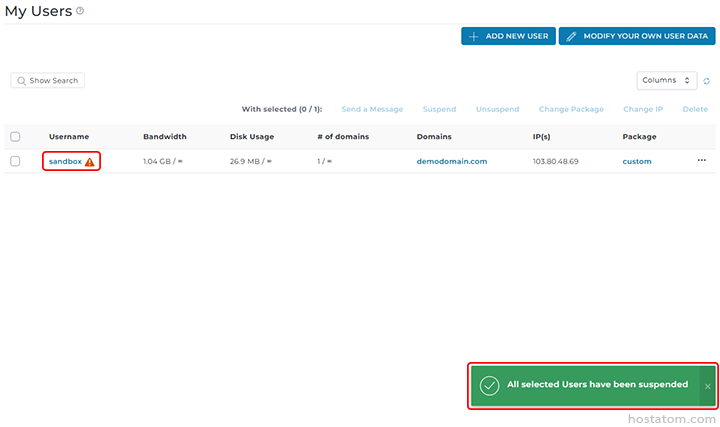Open the Columns dropdown

[667, 80]
